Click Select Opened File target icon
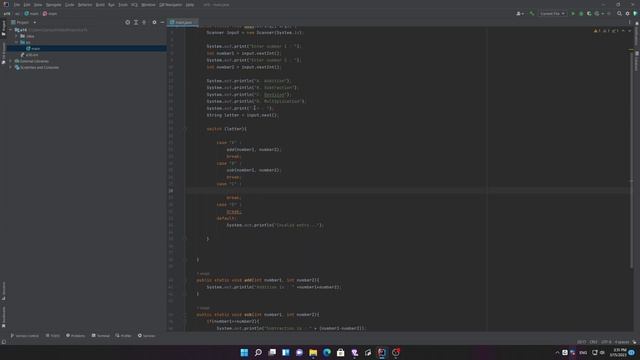This screenshot has height=360, width=640. click(128, 22)
